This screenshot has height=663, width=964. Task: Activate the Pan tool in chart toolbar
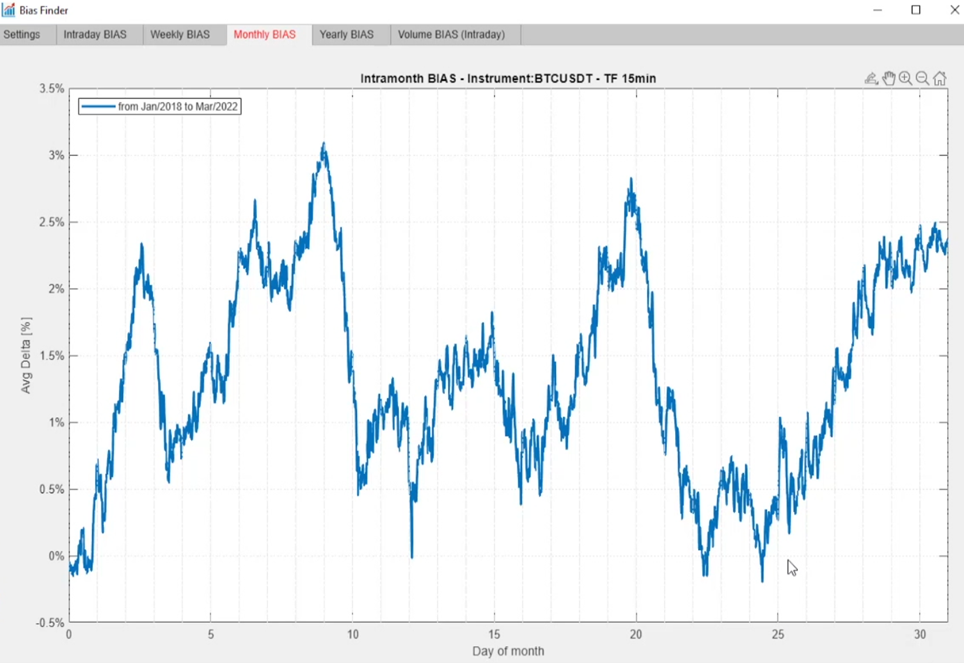[x=889, y=78]
